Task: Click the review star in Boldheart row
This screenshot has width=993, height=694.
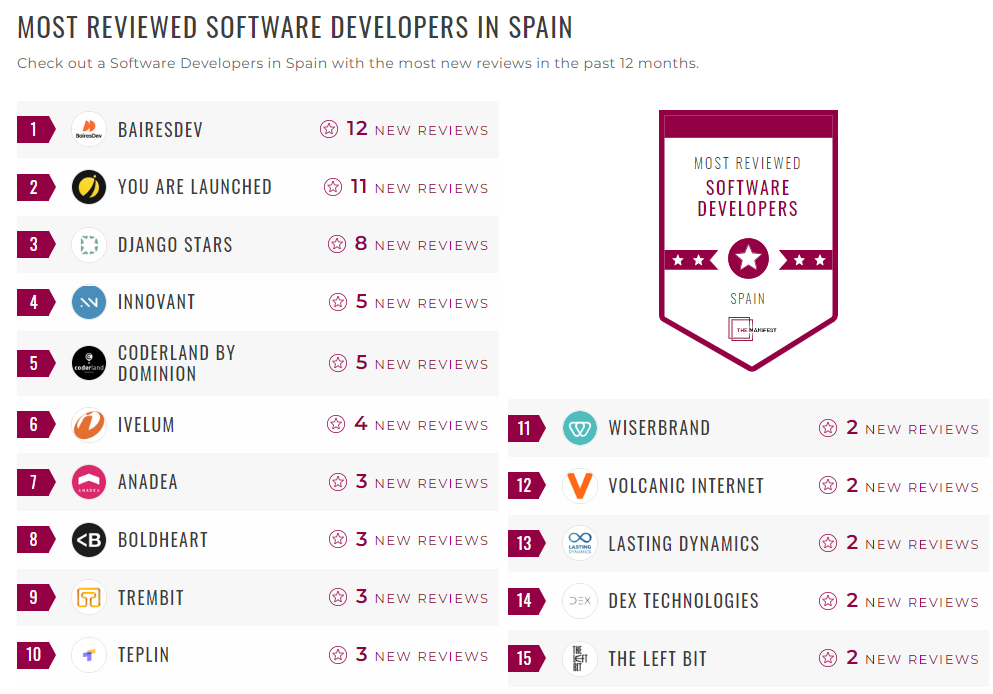Action: coord(338,539)
